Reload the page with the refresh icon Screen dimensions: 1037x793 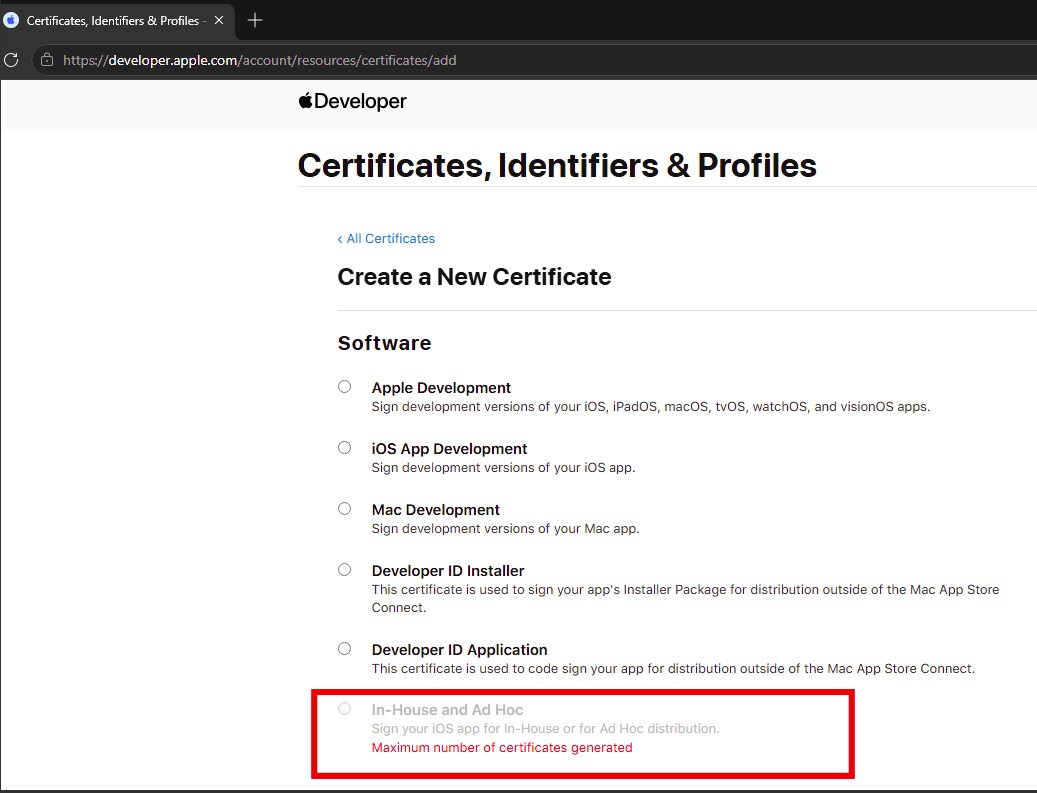click(11, 60)
